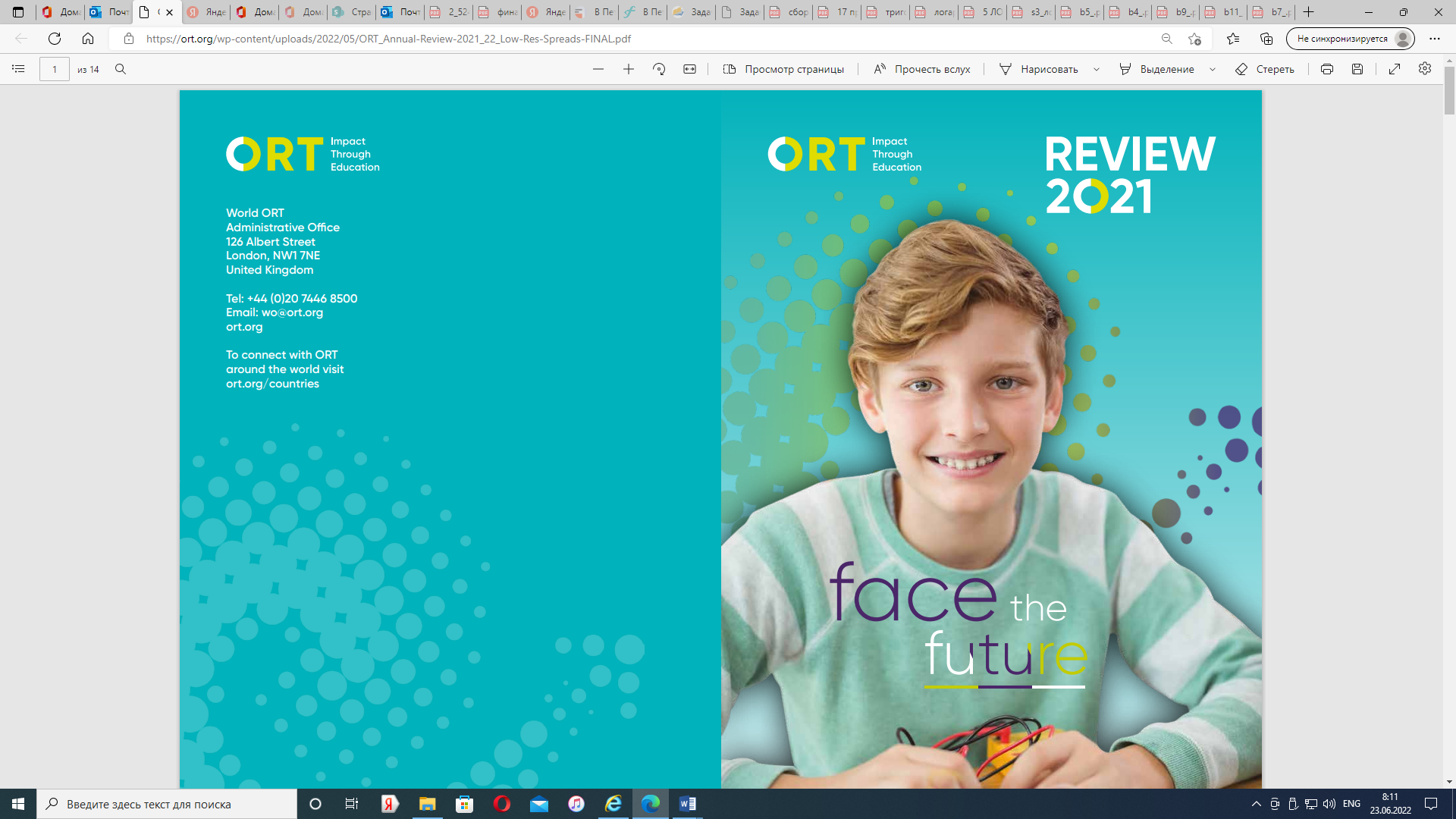Click the page number input field
1456x819 pixels.
55,69
